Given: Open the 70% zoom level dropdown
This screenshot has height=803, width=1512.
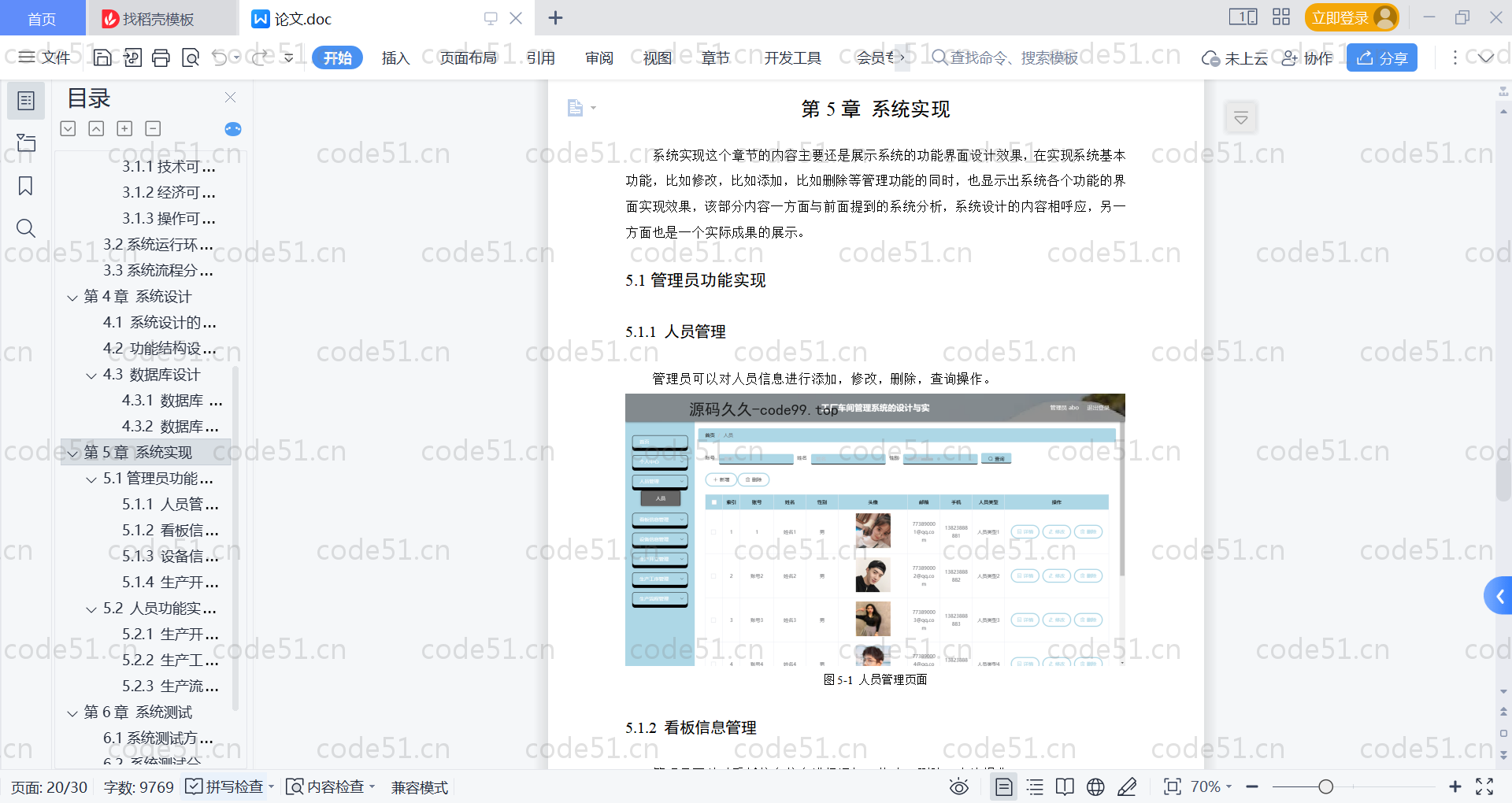Looking at the screenshot, I should point(1211,786).
